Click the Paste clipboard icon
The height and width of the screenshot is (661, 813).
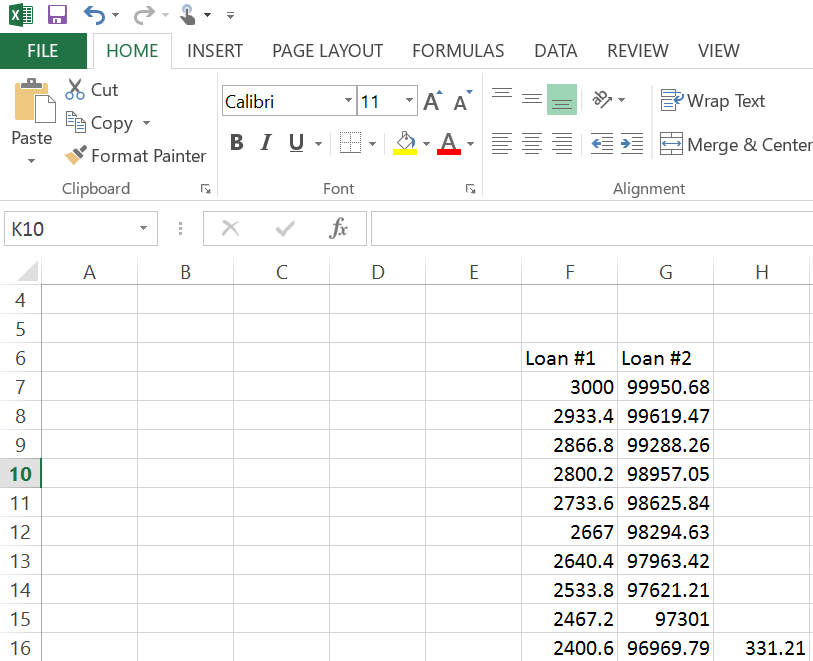[x=32, y=103]
